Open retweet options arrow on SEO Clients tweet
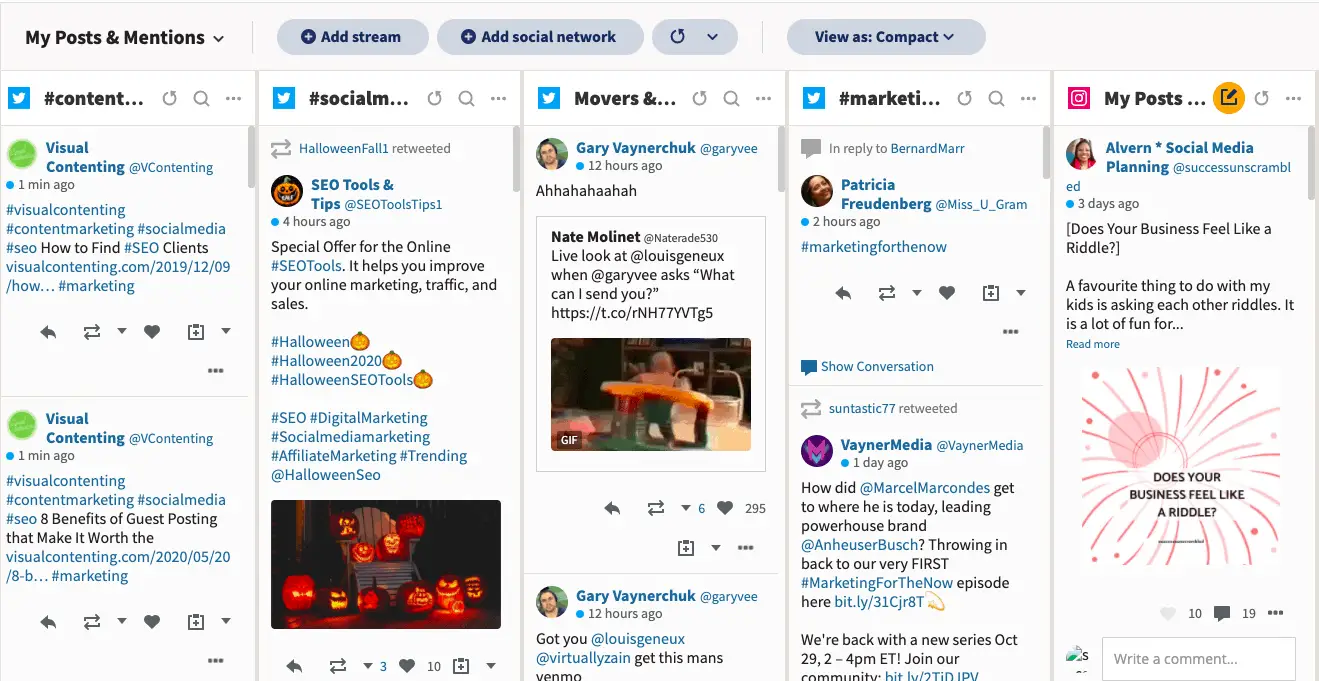This screenshot has width=1319, height=681. 122,331
